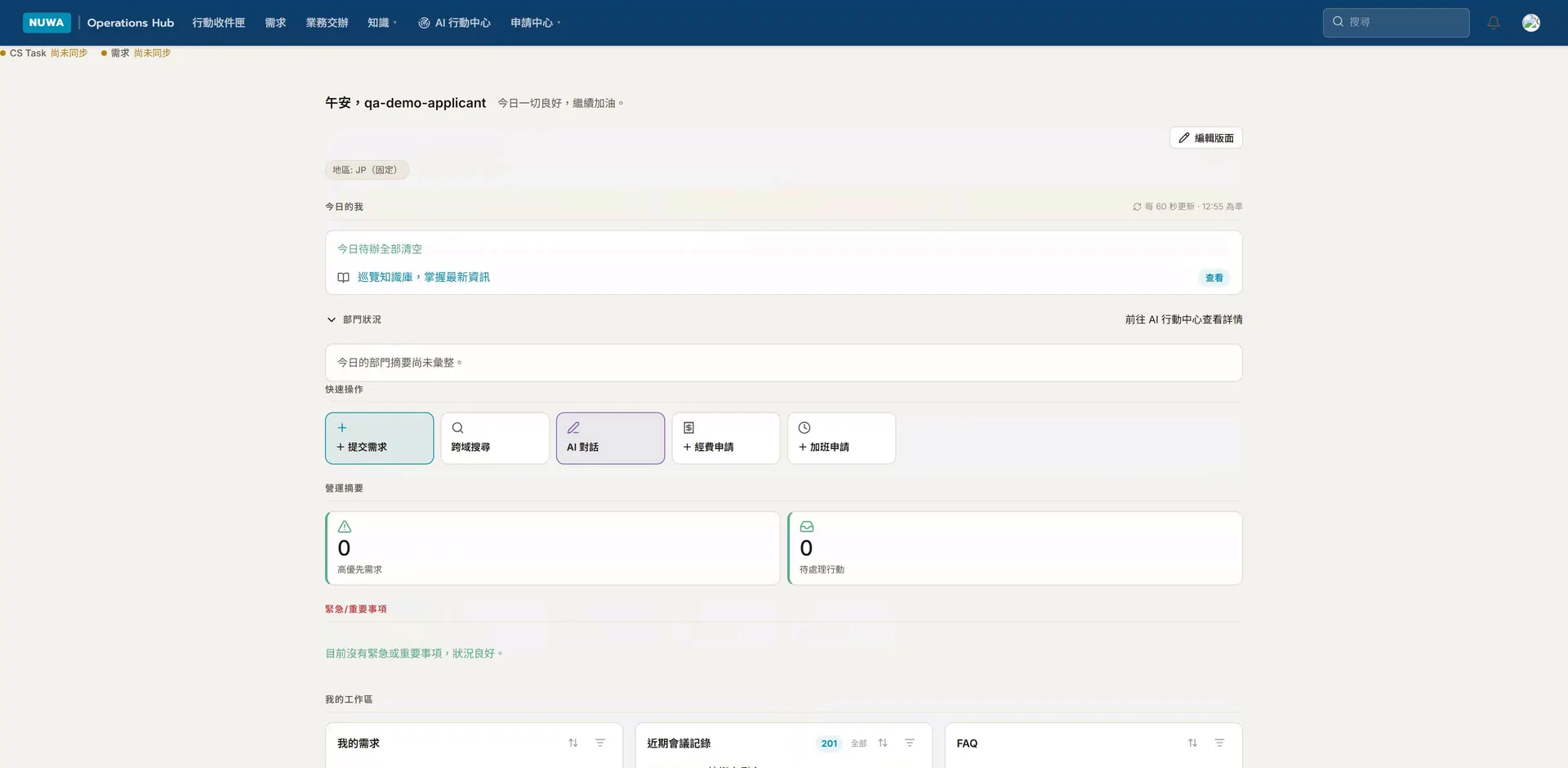Open AI 行動中心 from the top navigation
This screenshot has width=1568, height=768.
pos(455,23)
